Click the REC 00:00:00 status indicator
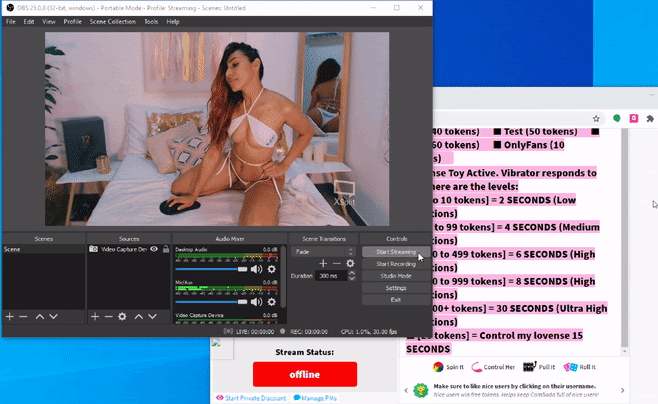 [x=304, y=331]
